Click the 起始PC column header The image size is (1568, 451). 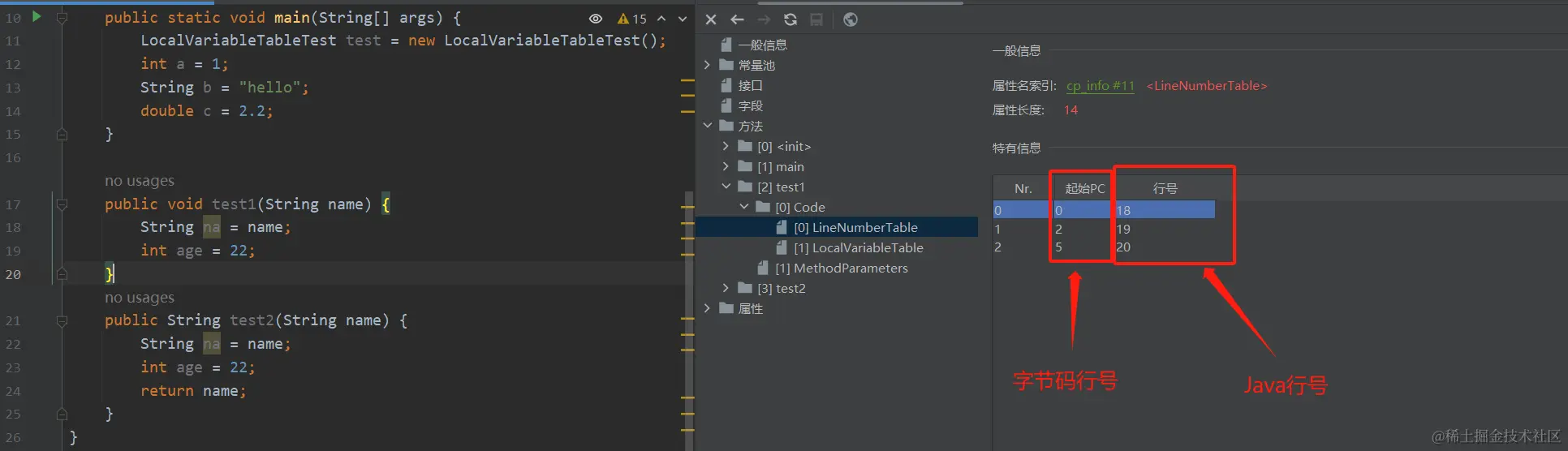click(1084, 188)
